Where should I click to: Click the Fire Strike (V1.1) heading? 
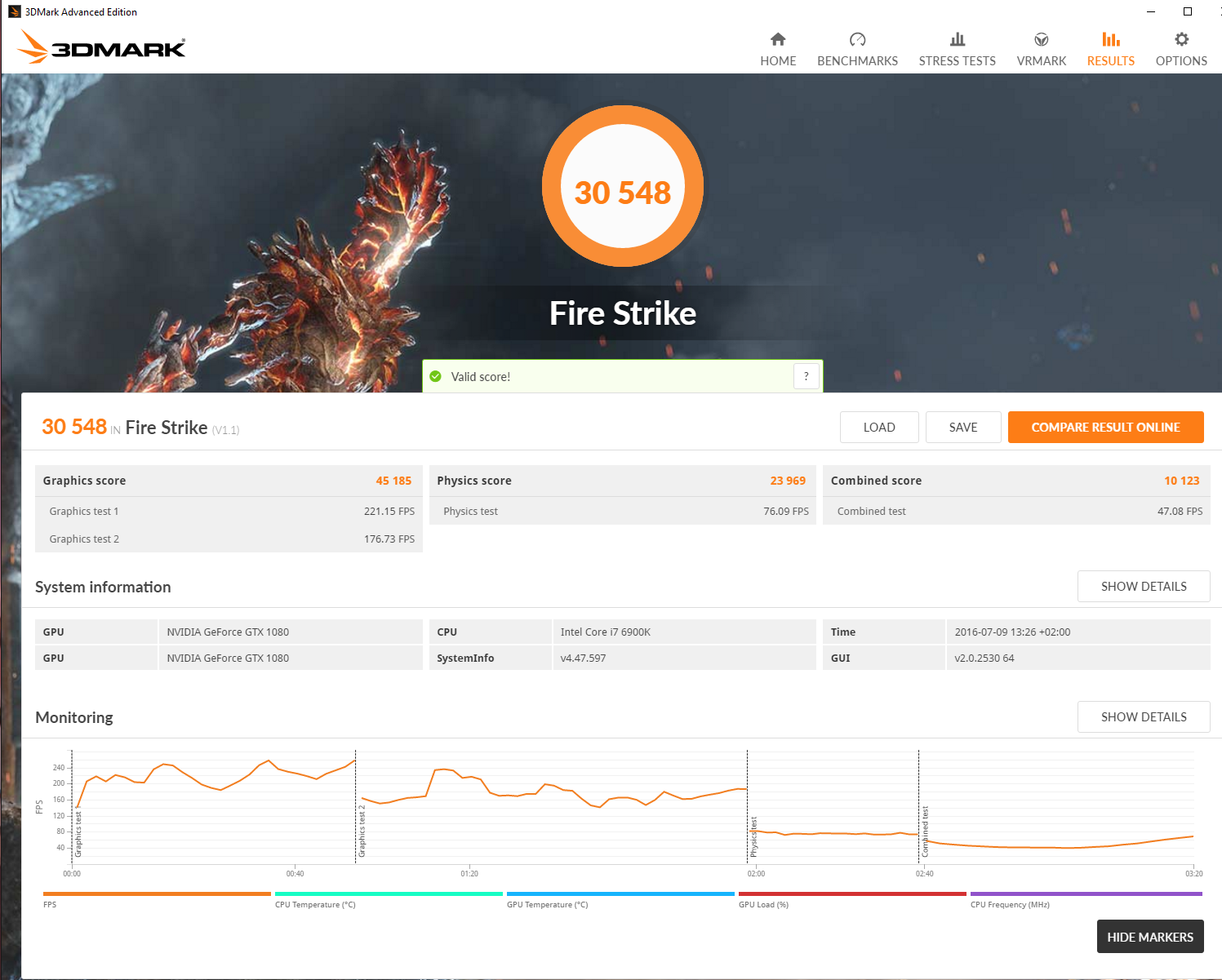click(182, 428)
